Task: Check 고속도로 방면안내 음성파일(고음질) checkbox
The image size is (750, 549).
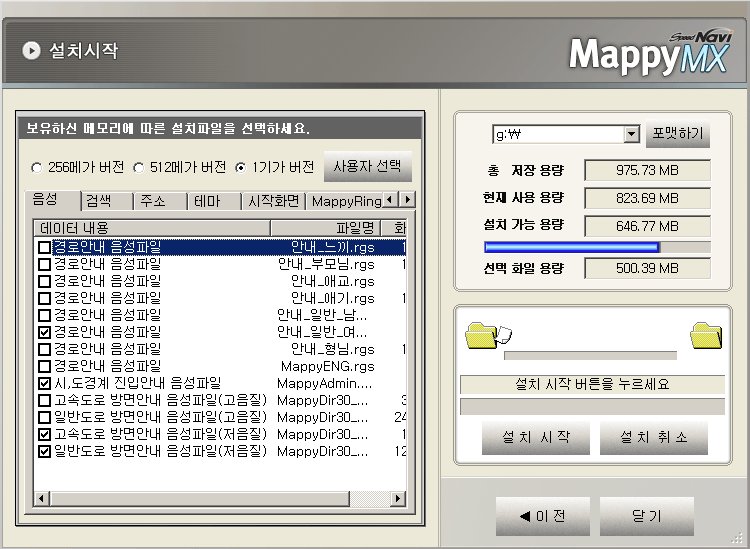Action: coord(44,400)
